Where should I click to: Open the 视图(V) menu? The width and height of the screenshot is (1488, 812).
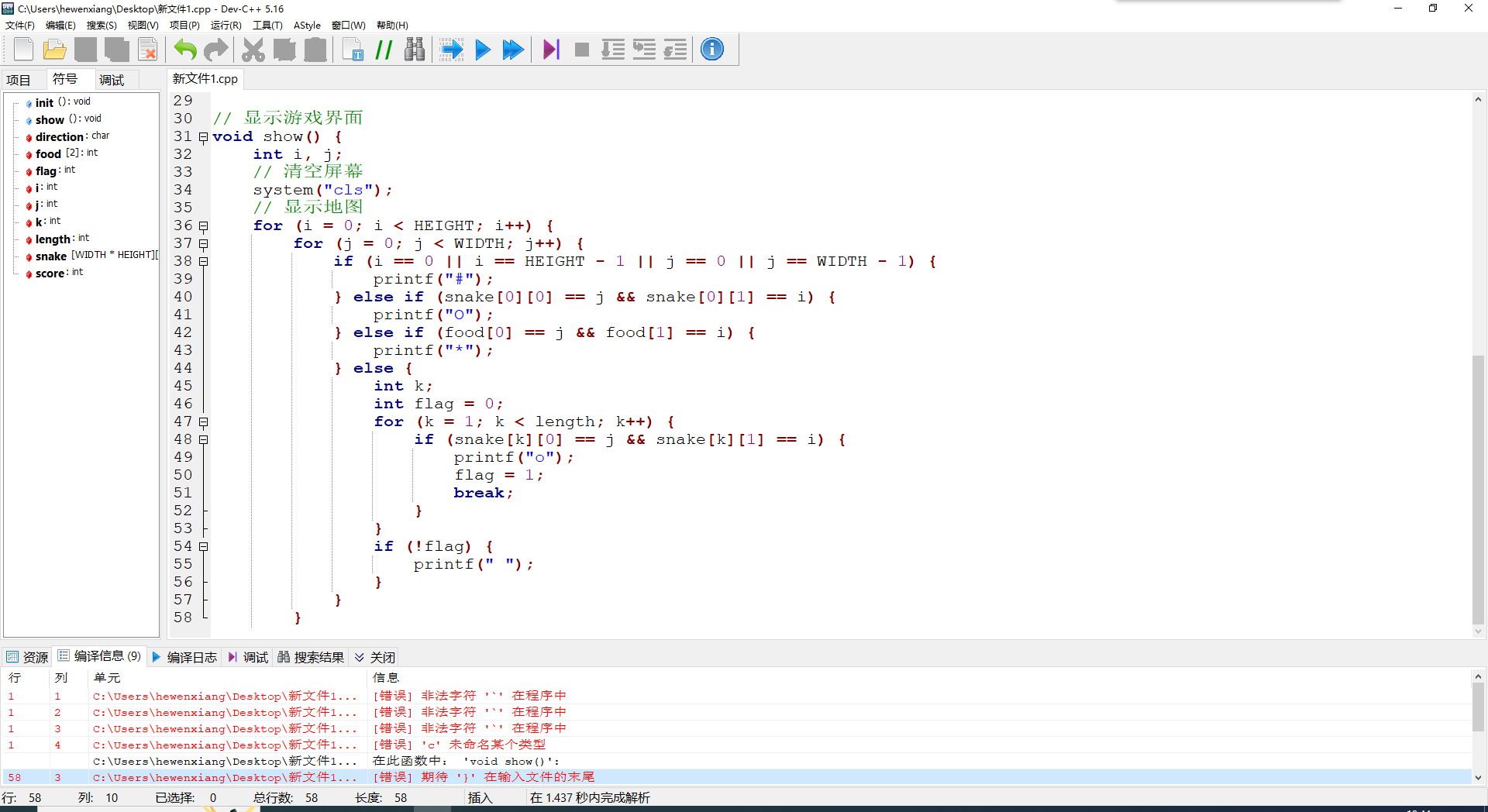tap(143, 26)
